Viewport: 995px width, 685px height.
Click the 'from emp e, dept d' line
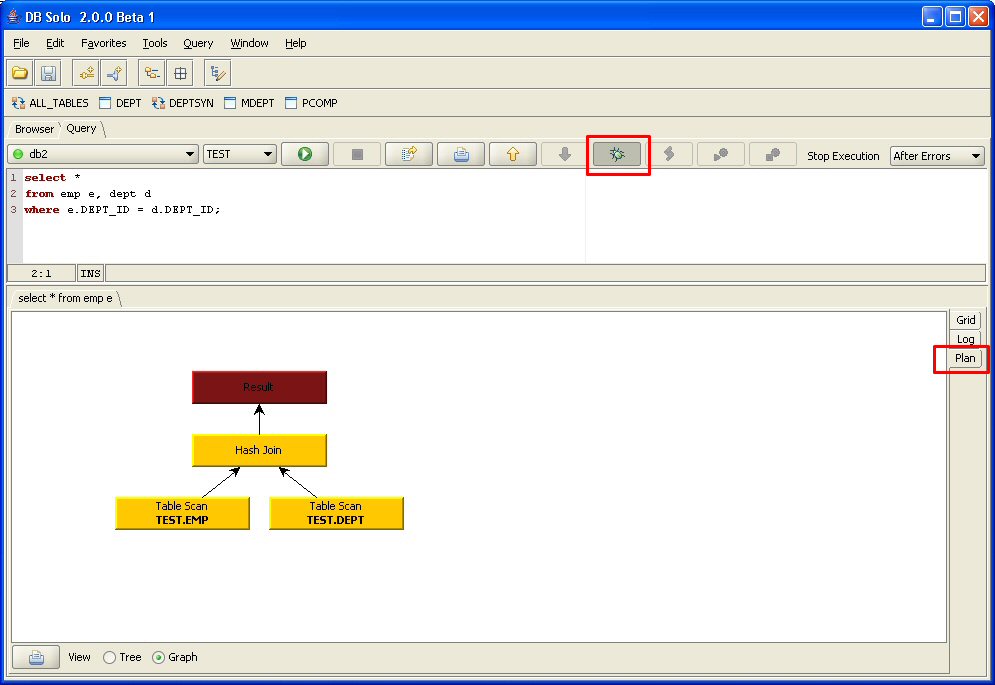pyautogui.click(x=88, y=194)
